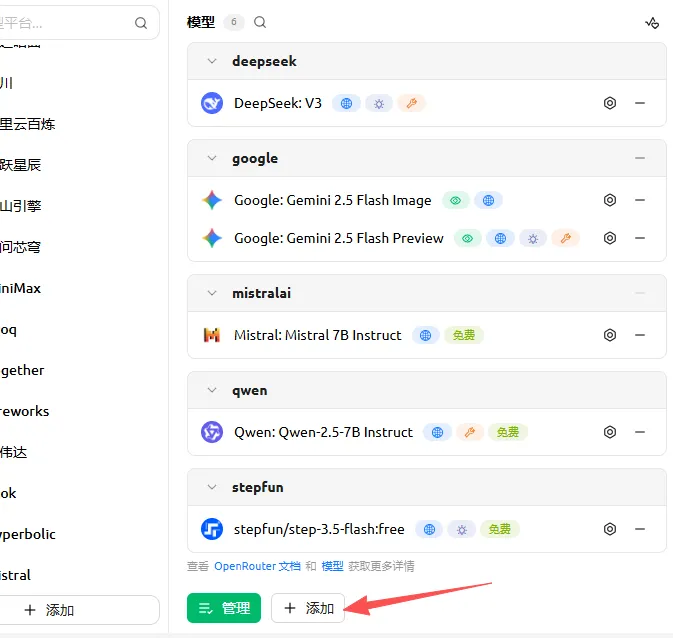Click the platform search input field

pyautogui.click(x=79, y=23)
